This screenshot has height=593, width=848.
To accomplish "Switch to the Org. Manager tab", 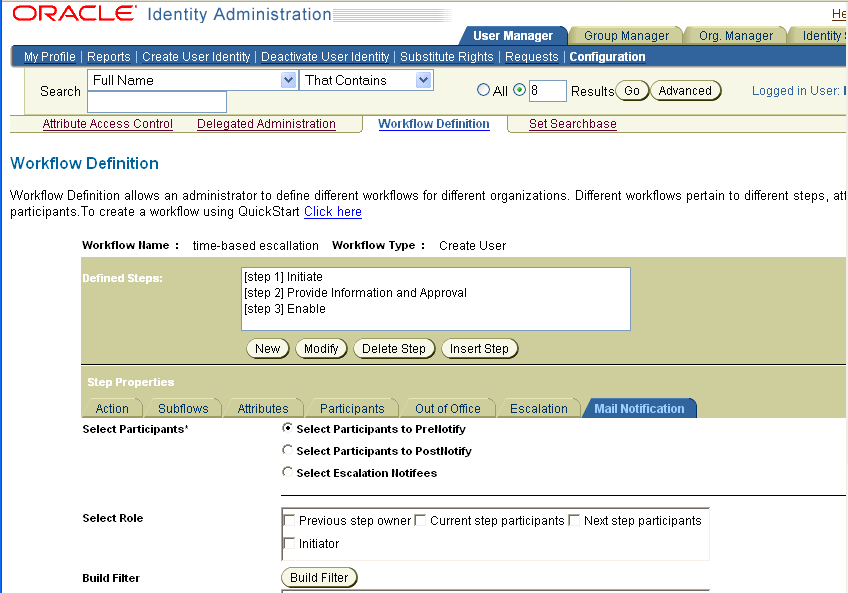I will (736, 36).
